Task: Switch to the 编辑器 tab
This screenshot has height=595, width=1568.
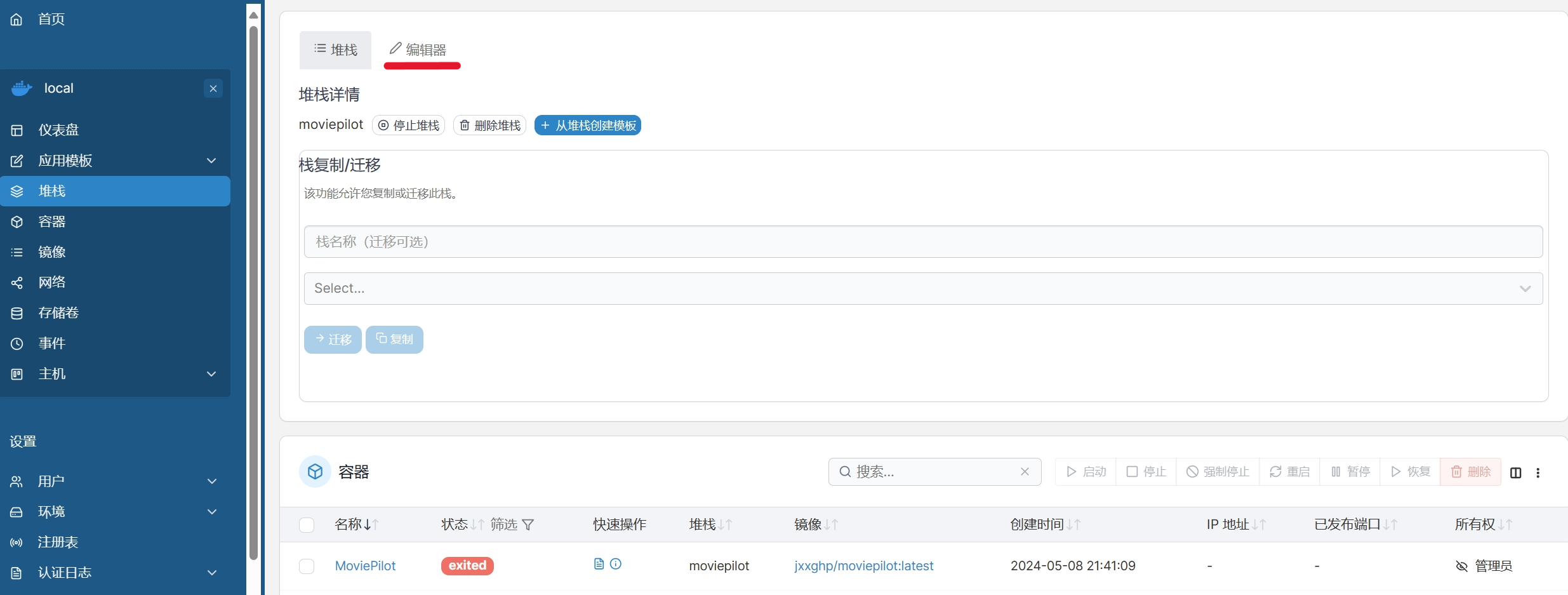Action: [x=418, y=50]
